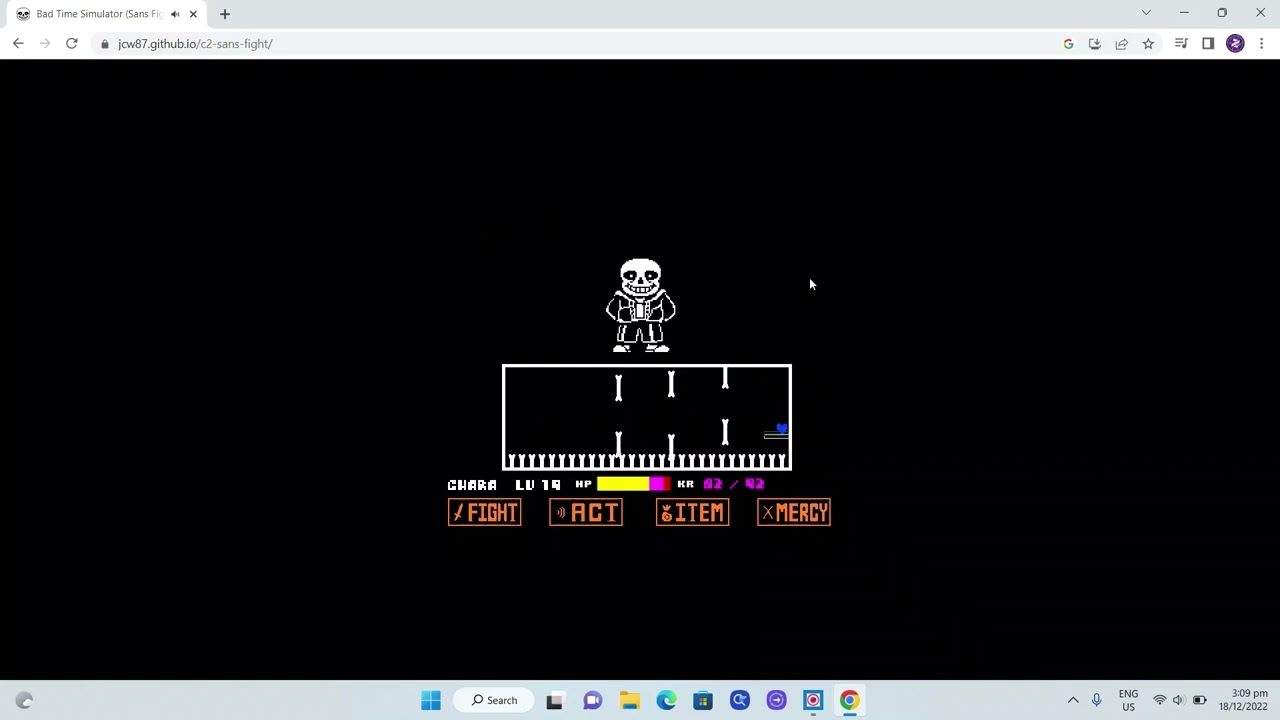Open the screen recorder taskbar icon
Screen dimensions: 1280x720
813,700
